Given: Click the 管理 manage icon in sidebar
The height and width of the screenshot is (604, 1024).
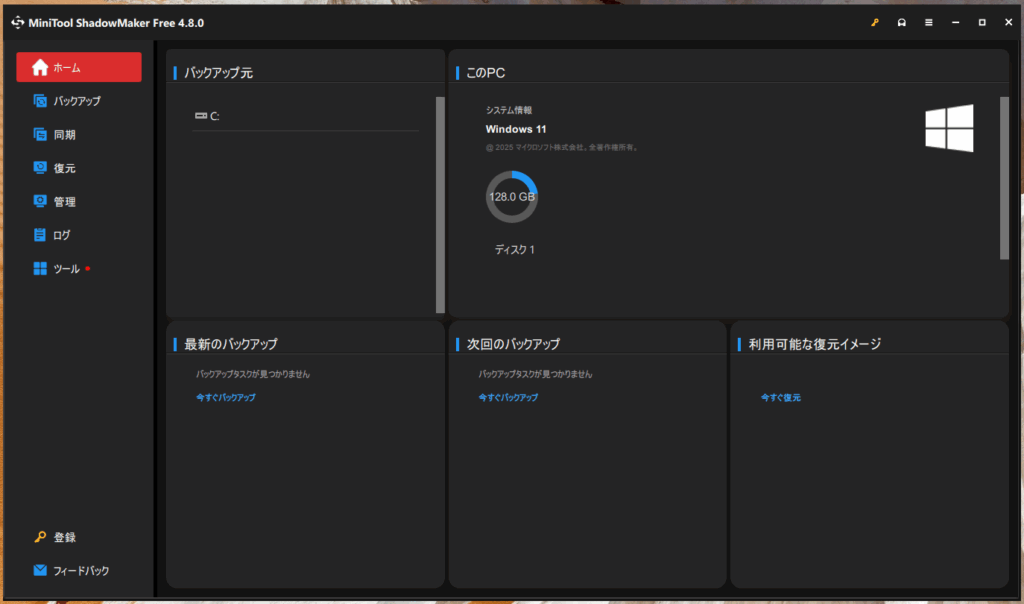Looking at the screenshot, I should [40, 201].
